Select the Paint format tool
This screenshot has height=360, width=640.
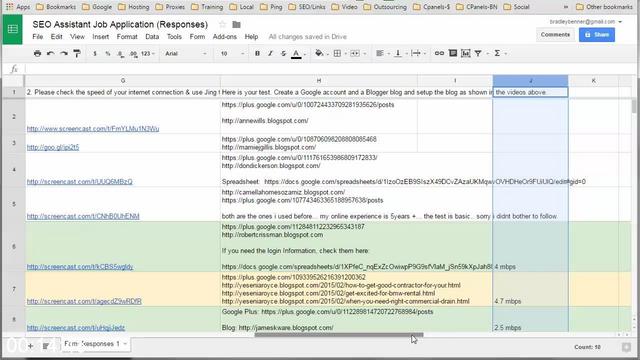[x=77, y=53]
